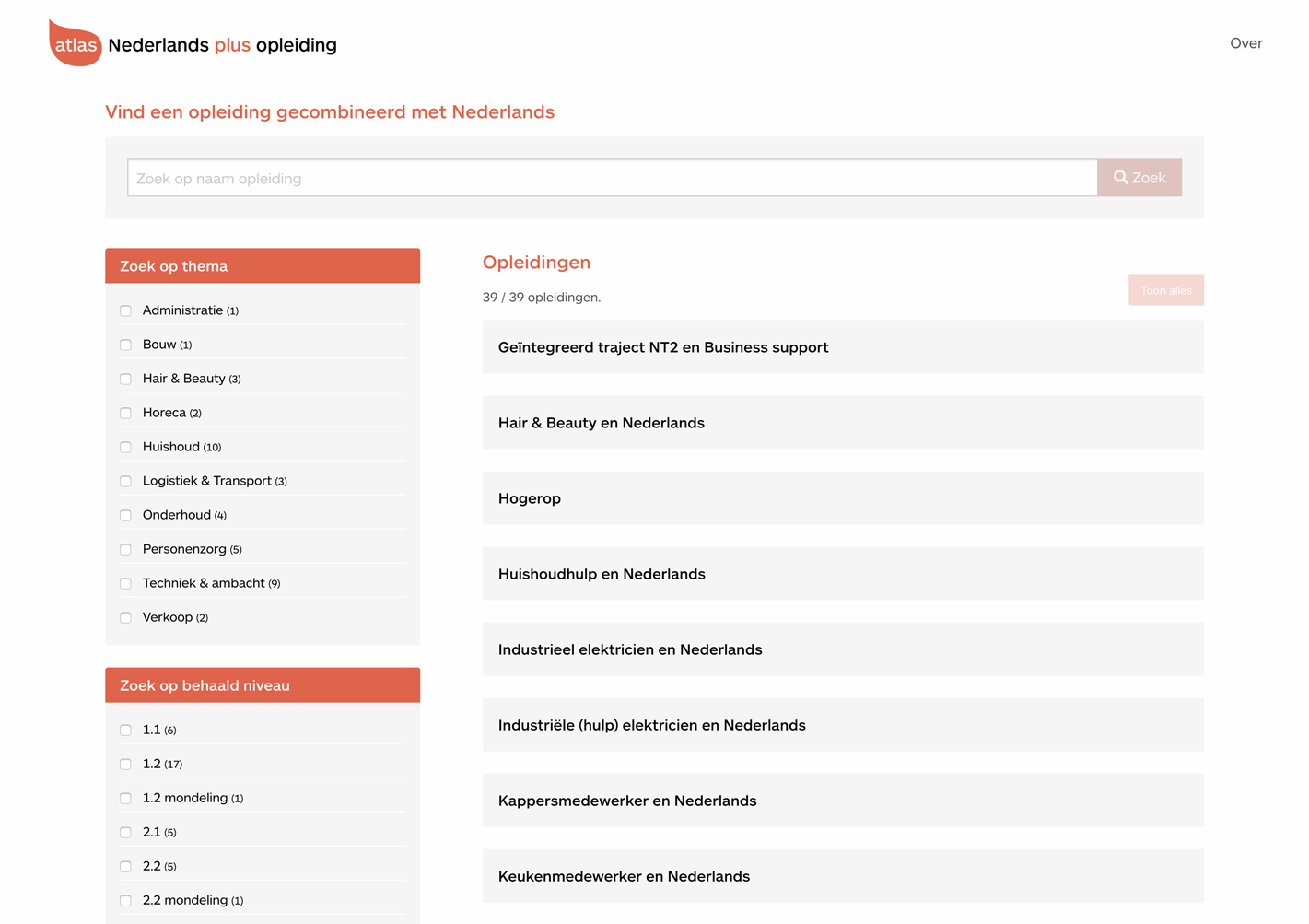Expand 'Huishoudhulp en Nederlands' course
1309x924 pixels.
pyautogui.click(x=843, y=574)
